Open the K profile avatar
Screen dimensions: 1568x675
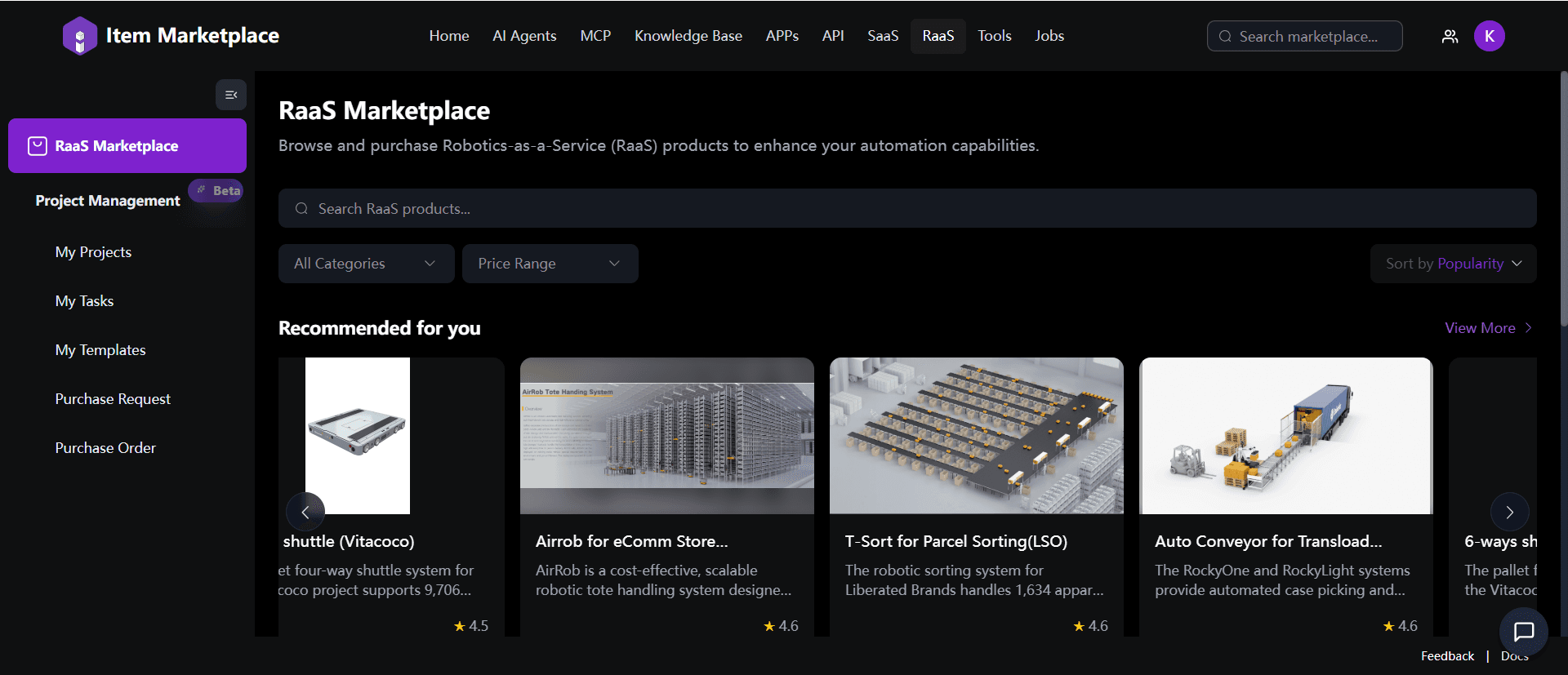(x=1490, y=36)
